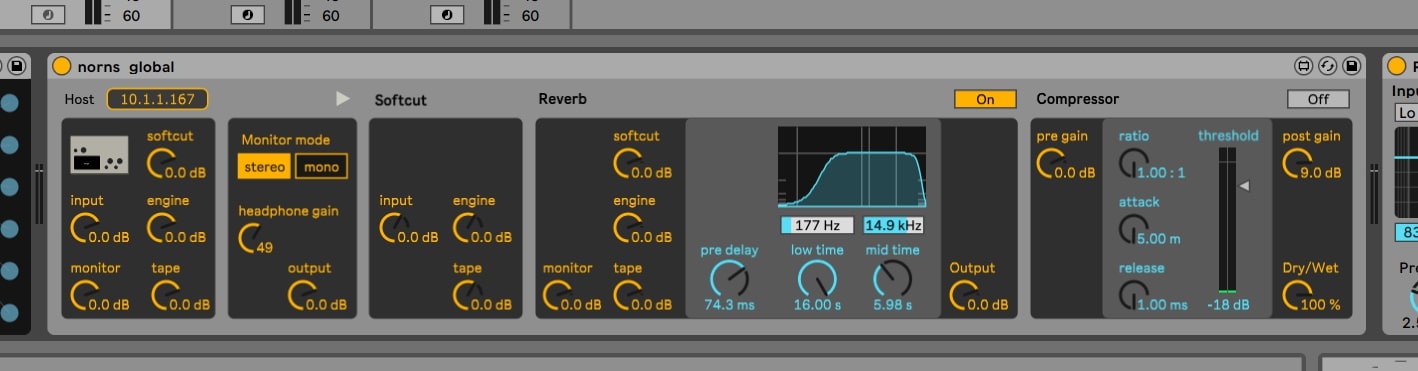
Task: Save the norns global preset
Action: click(x=1352, y=67)
